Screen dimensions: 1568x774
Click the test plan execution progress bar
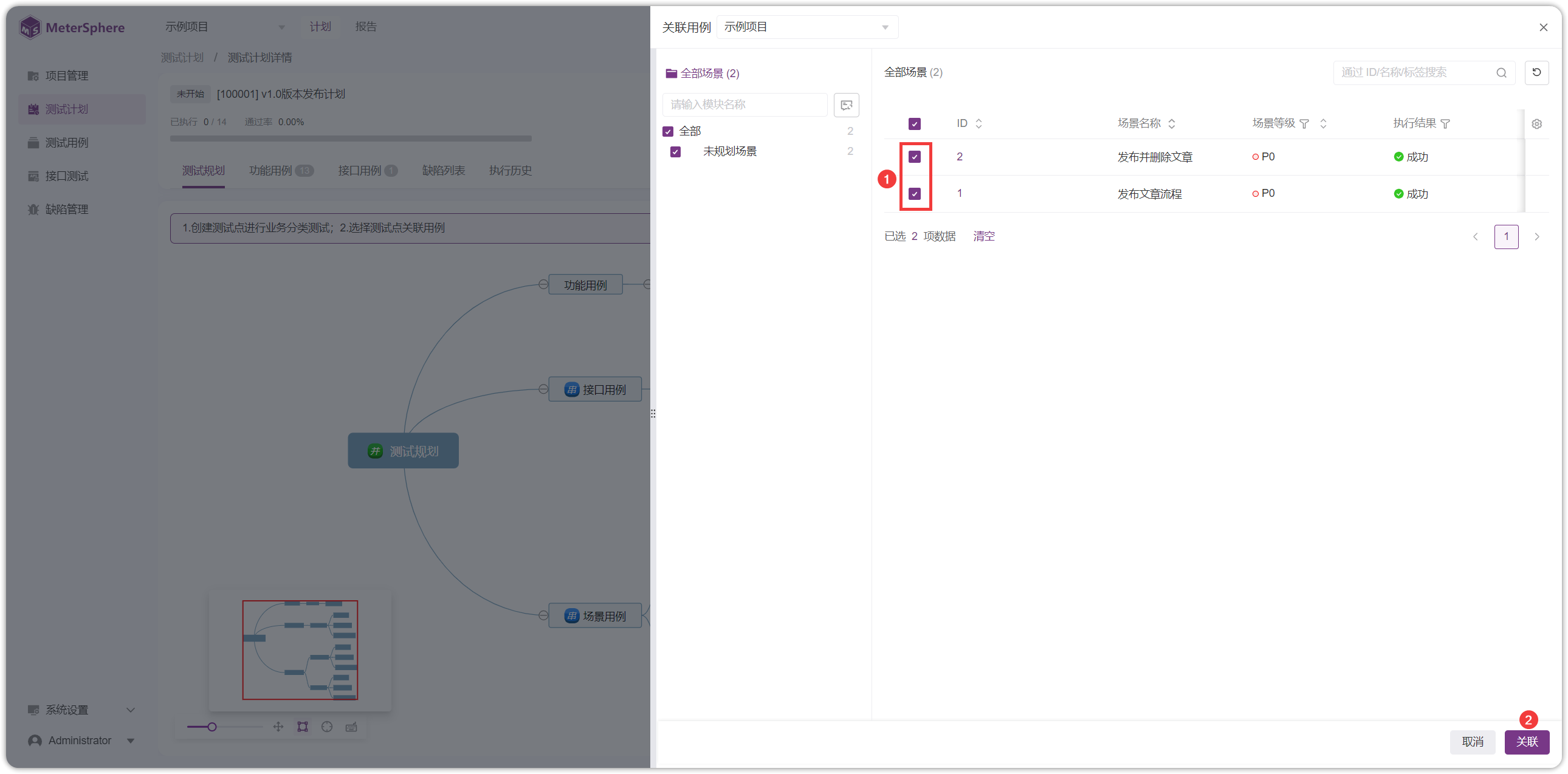click(x=351, y=138)
